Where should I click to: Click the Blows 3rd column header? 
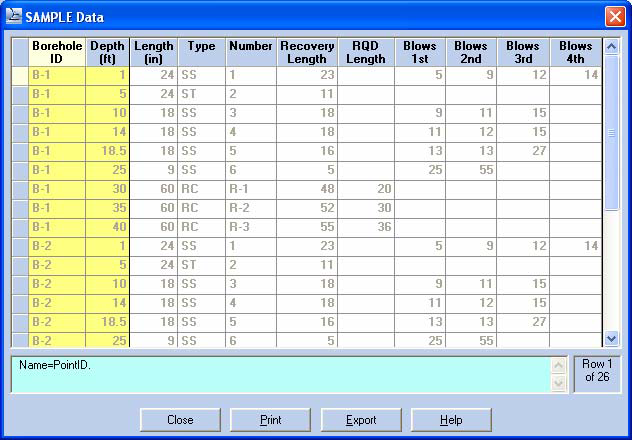coord(523,52)
